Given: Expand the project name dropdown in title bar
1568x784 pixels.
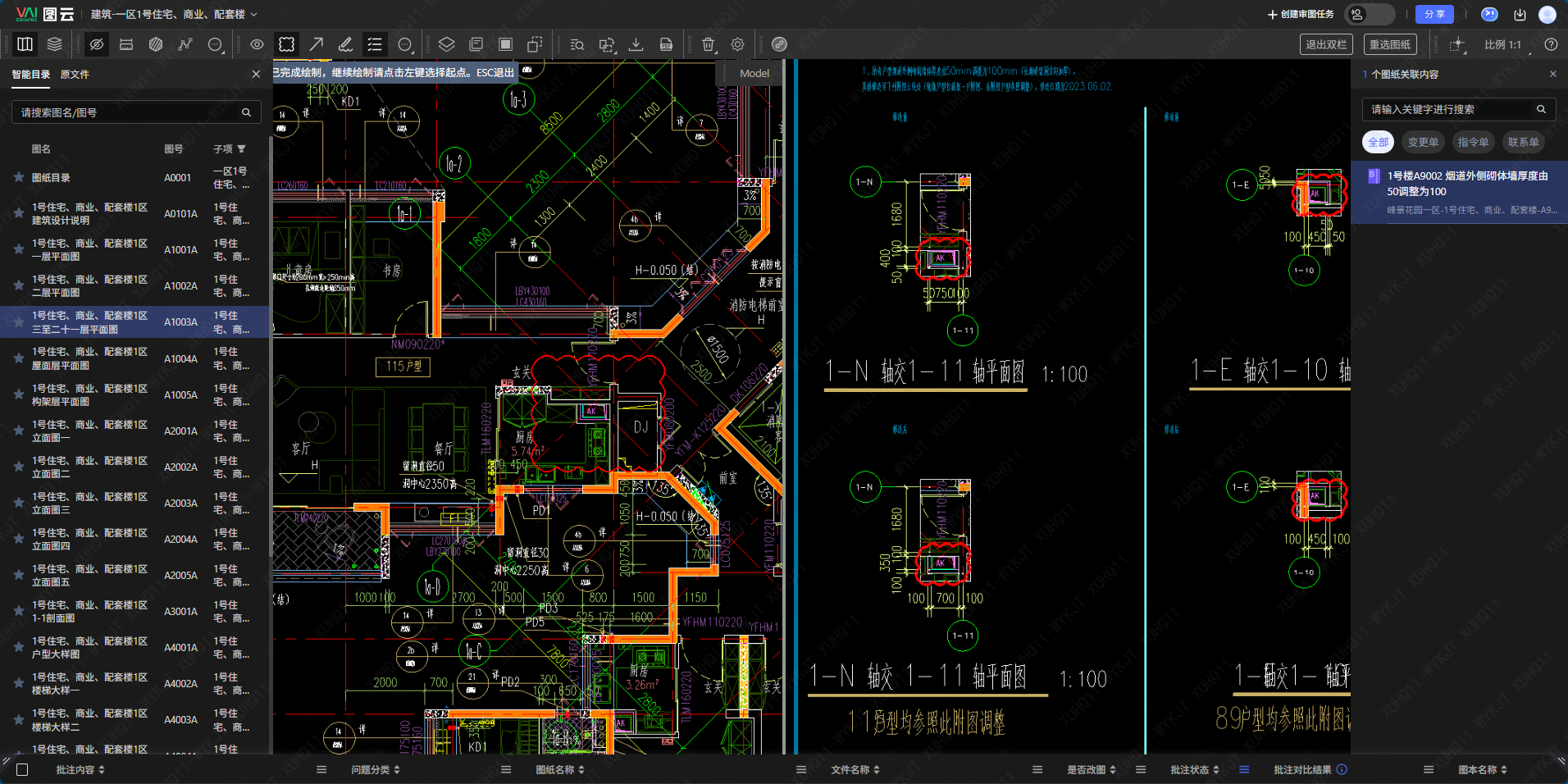Looking at the screenshot, I should [x=253, y=14].
